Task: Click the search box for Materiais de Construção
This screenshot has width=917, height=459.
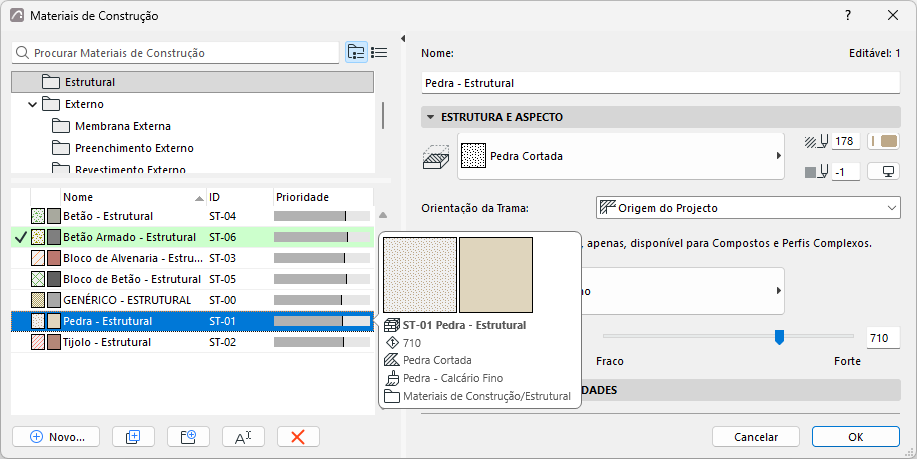Action: (175, 53)
